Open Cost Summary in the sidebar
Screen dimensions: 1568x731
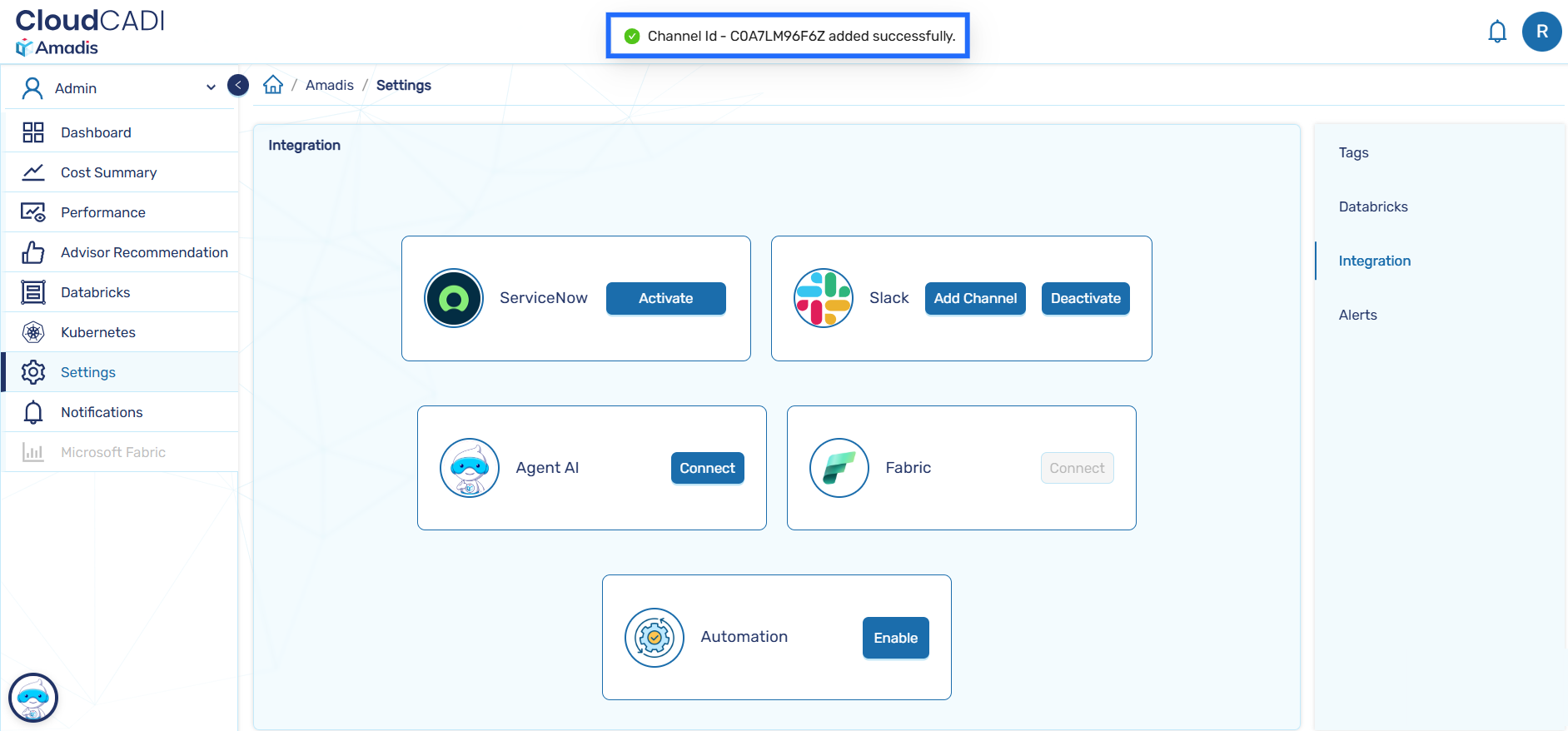click(x=108, y=172)
